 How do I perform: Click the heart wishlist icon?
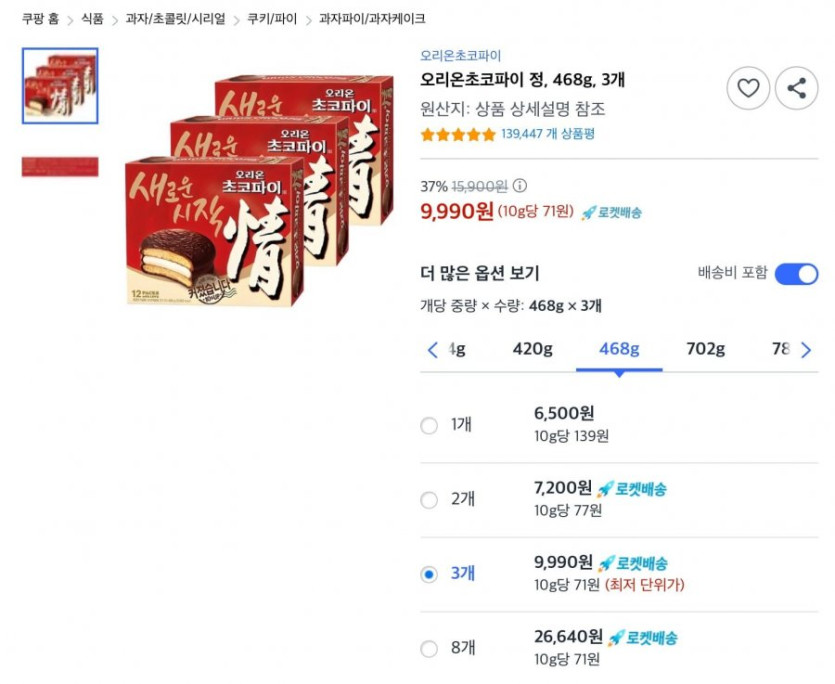coord(748,88)
